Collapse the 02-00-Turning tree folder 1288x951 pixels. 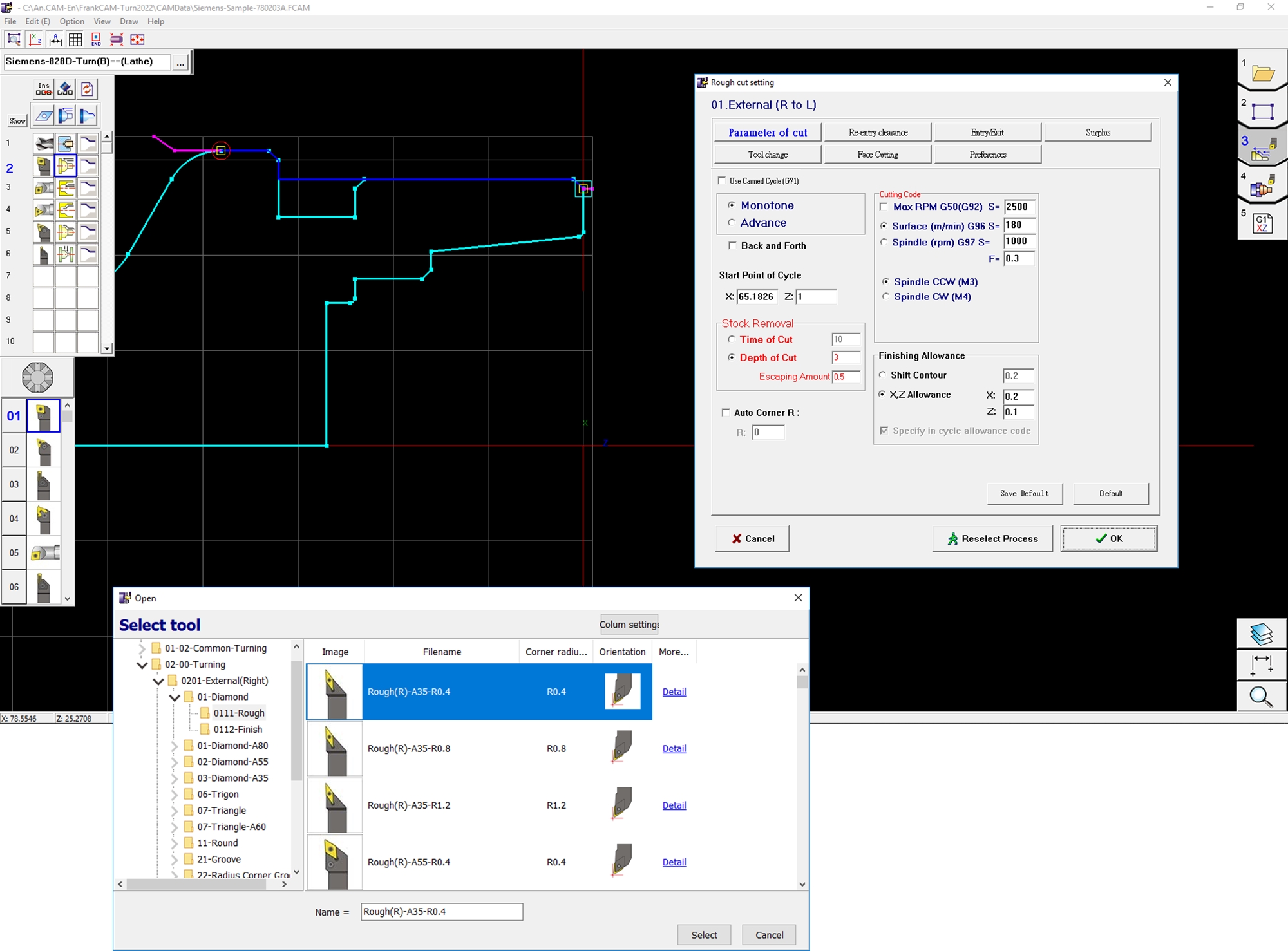[142, 664]
